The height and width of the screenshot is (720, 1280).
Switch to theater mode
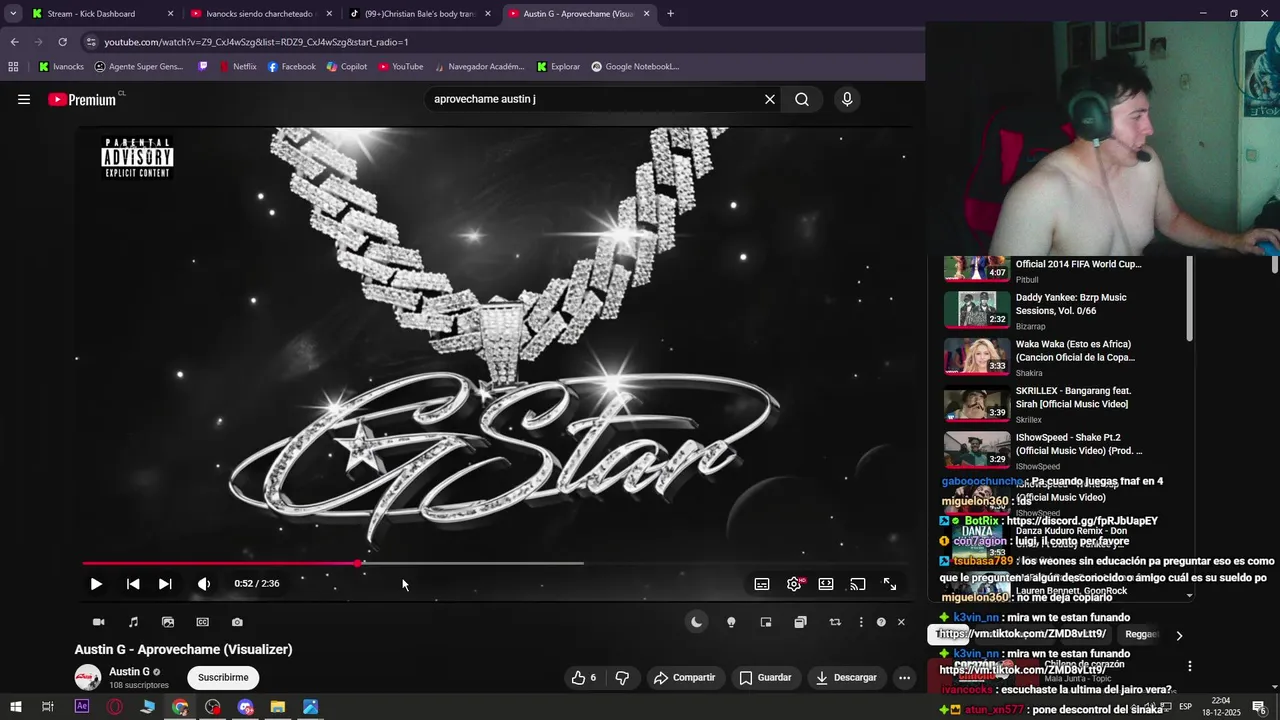click(826, 584)
